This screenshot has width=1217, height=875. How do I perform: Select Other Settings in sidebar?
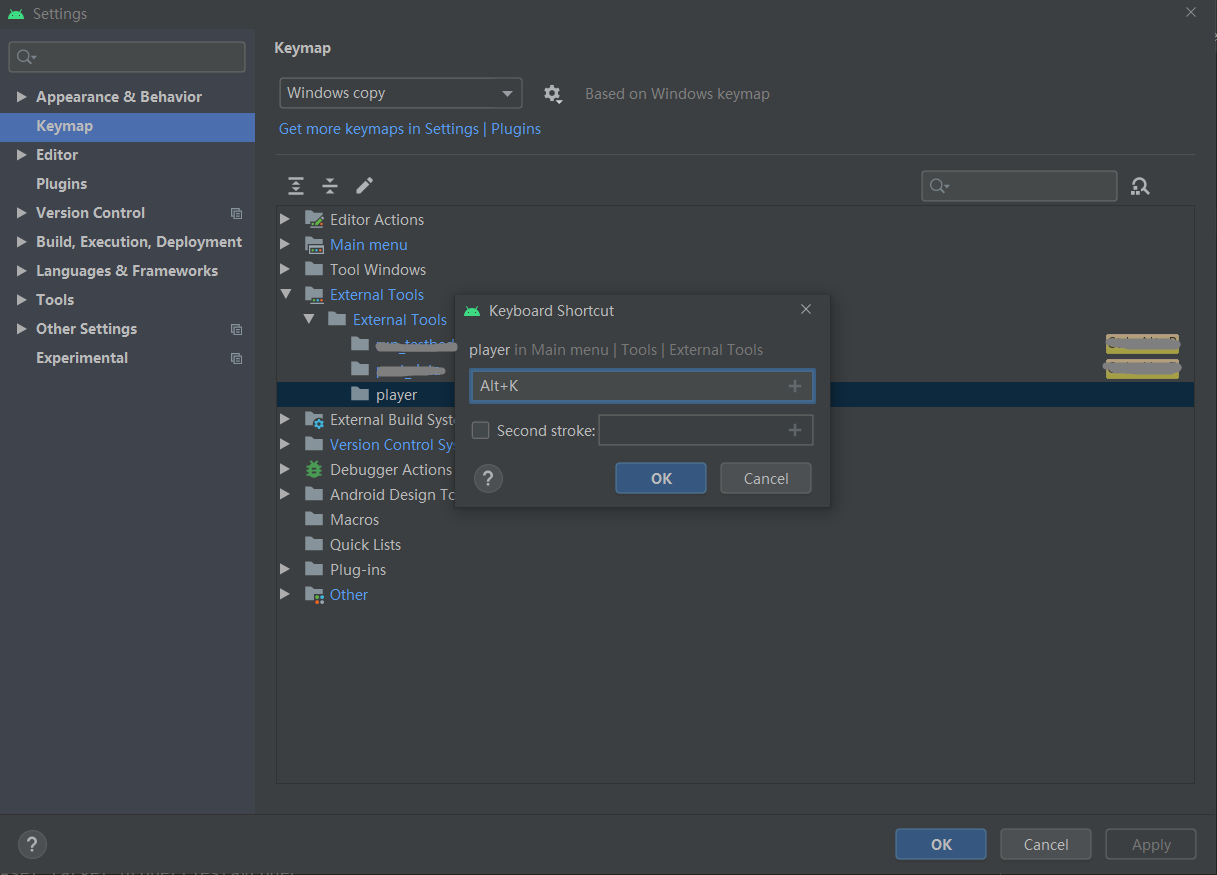pyautogui.click(x=127, y=329)
